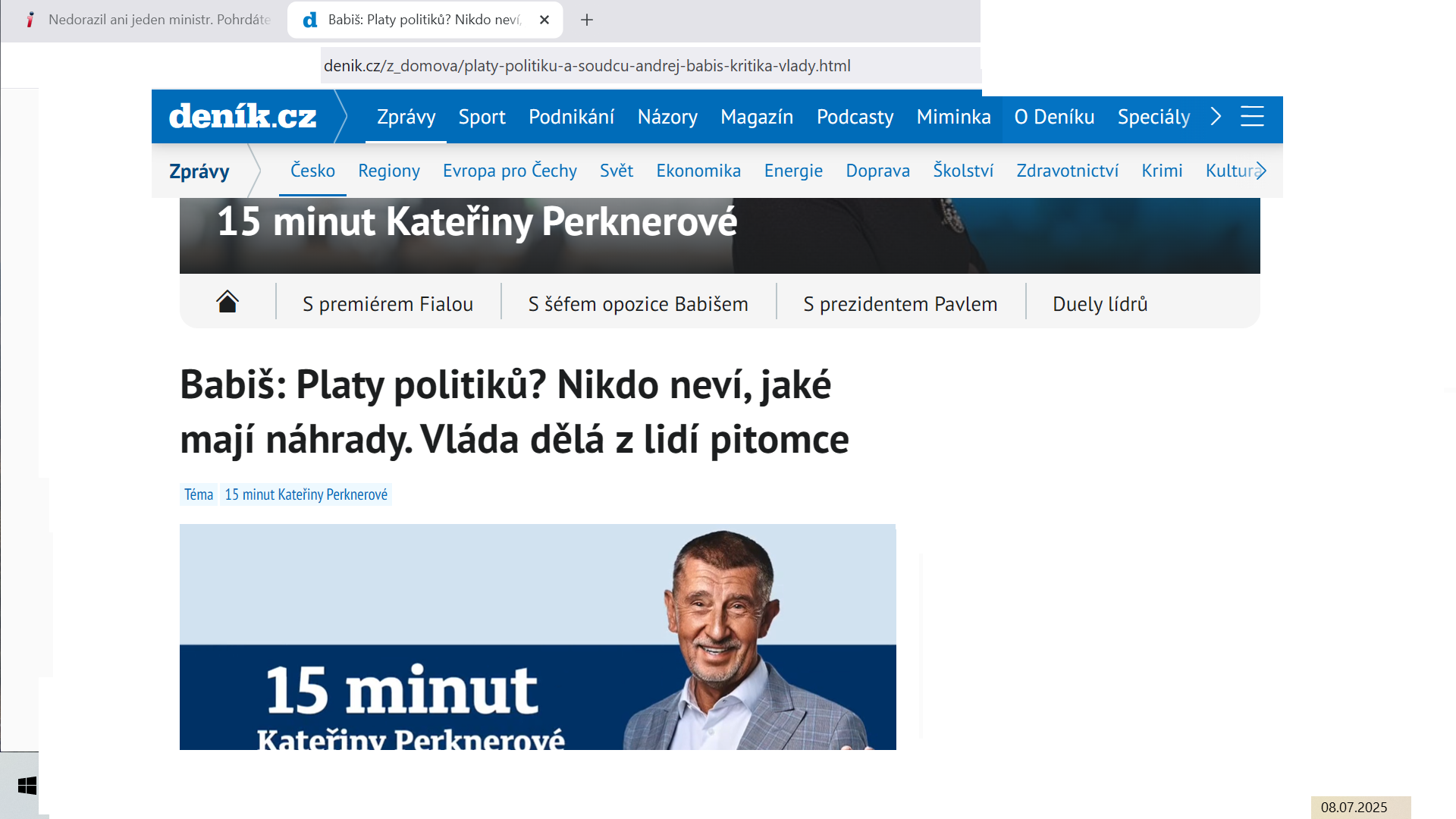
Task: Open 15 minut Kateřiny Perknerové banner
Action: click(x=720, y=236)
